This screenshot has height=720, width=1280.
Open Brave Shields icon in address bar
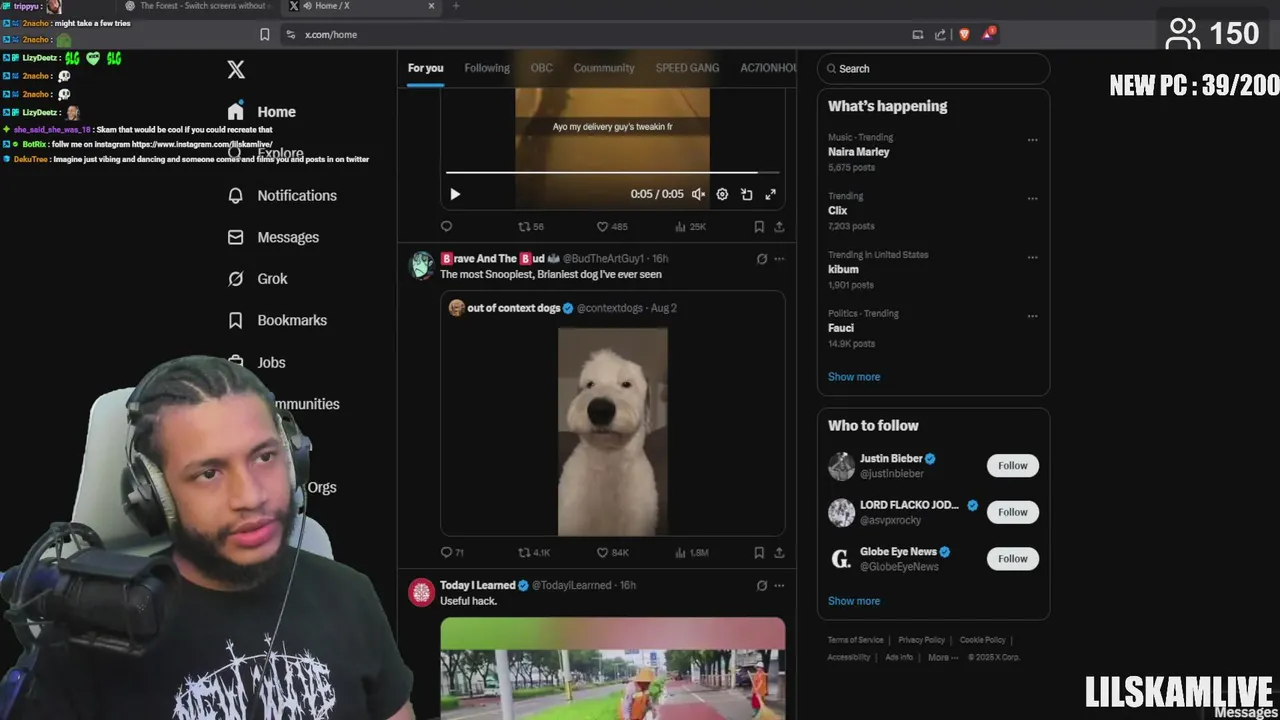coord(964,34)
